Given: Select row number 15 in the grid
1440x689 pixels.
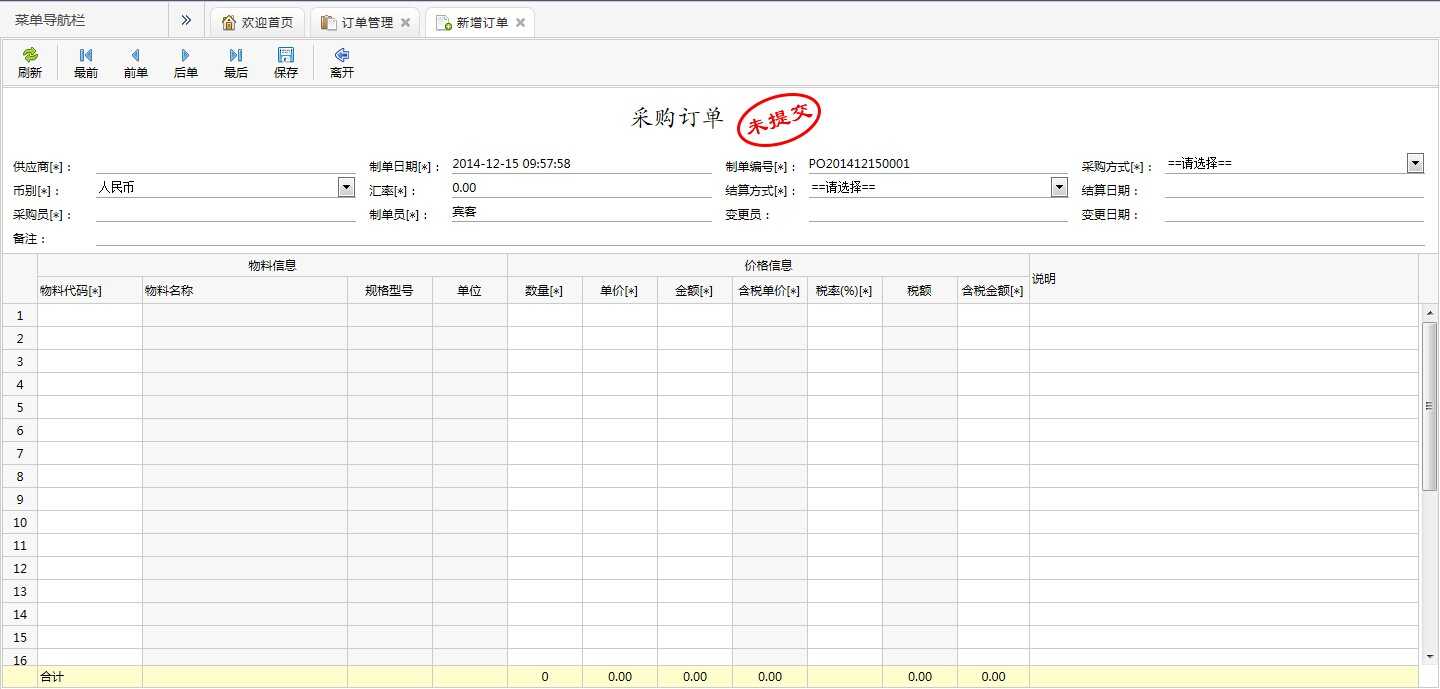Looking at the screenshot, I should (20, 637).
